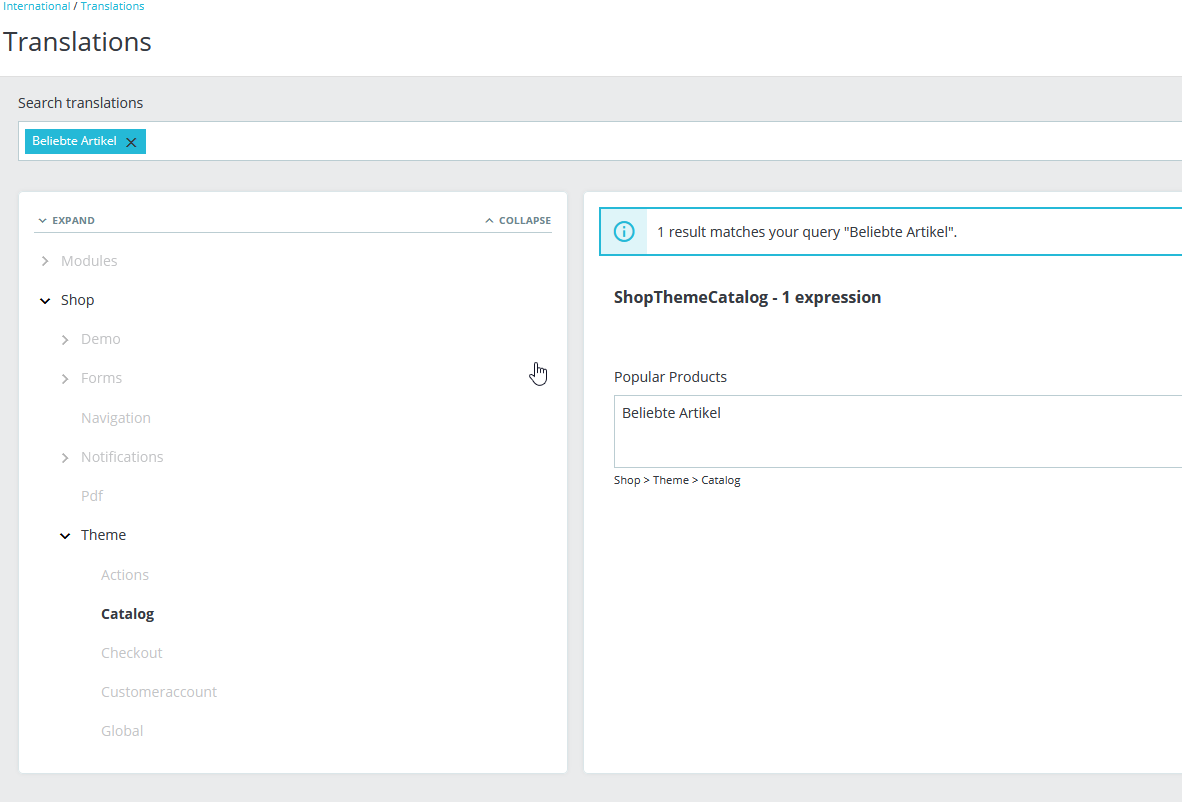The height and width of the screenshot is (802, 1182).
Task: Remove the Beliebte Artikel search tag
Action: click(131, 142)
